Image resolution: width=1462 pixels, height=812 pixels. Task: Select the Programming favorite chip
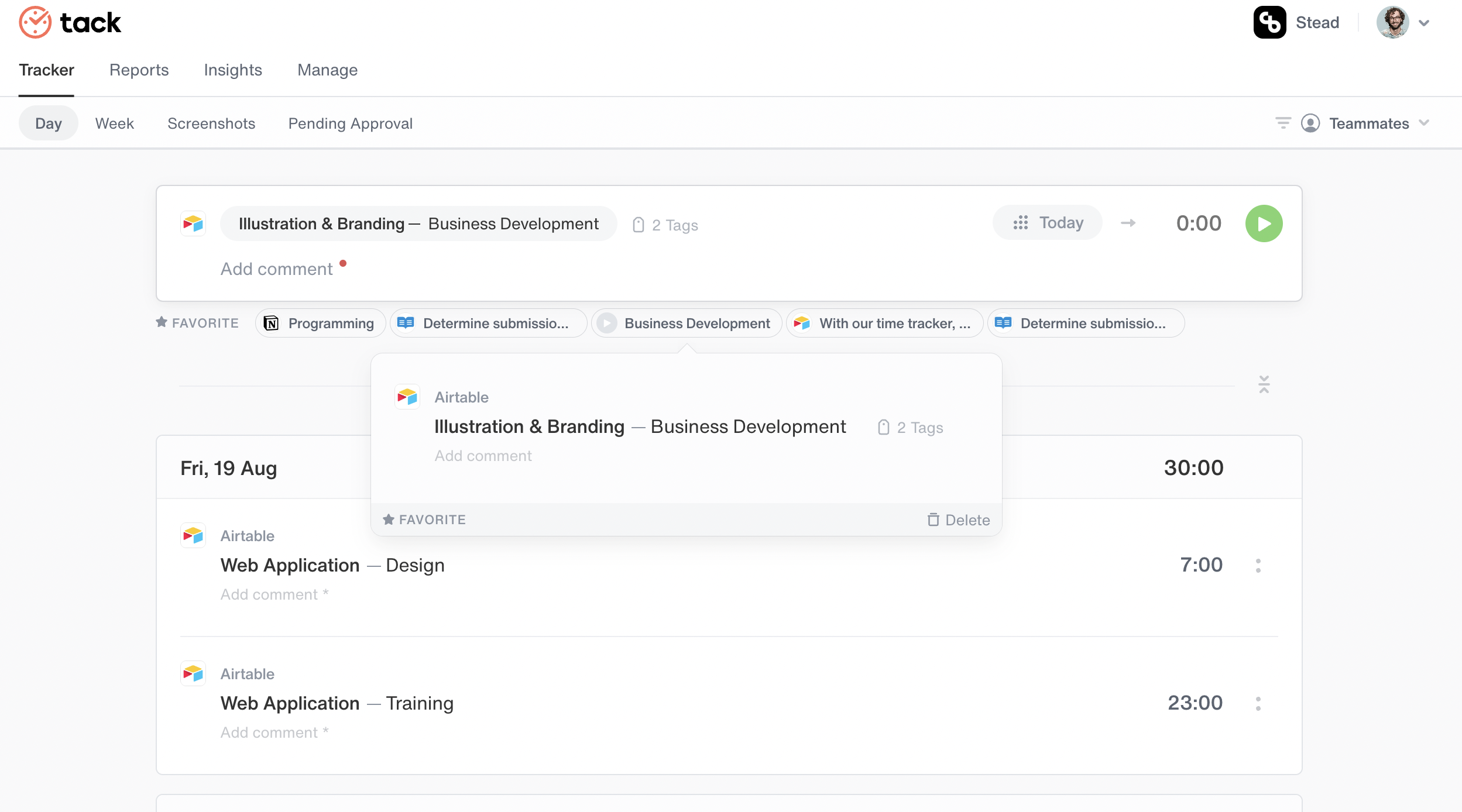320,323
